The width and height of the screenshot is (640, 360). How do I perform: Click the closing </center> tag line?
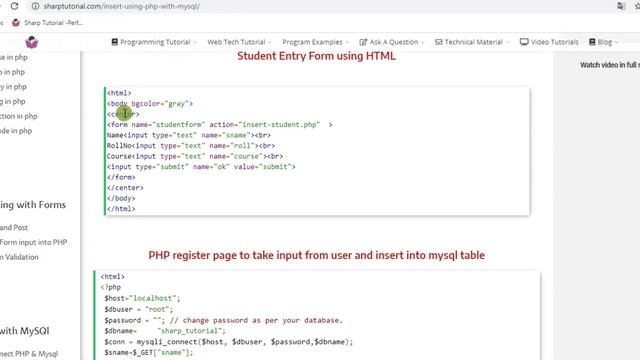point(125,188)
